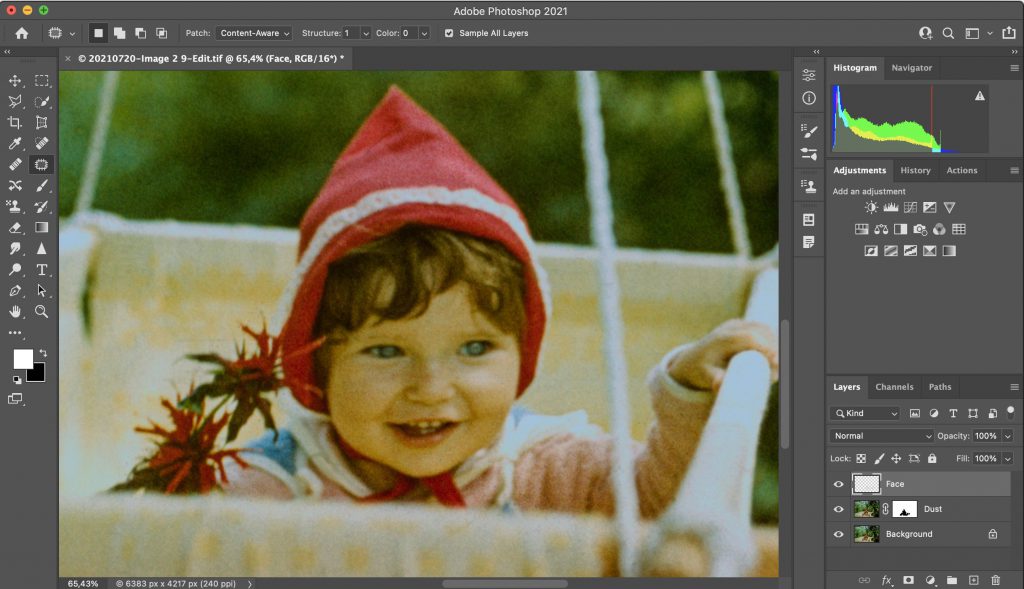Image resolution: width=1024 pixels, height=589 pixels.
Task: Select the Move tool
Action: point(15,81)
